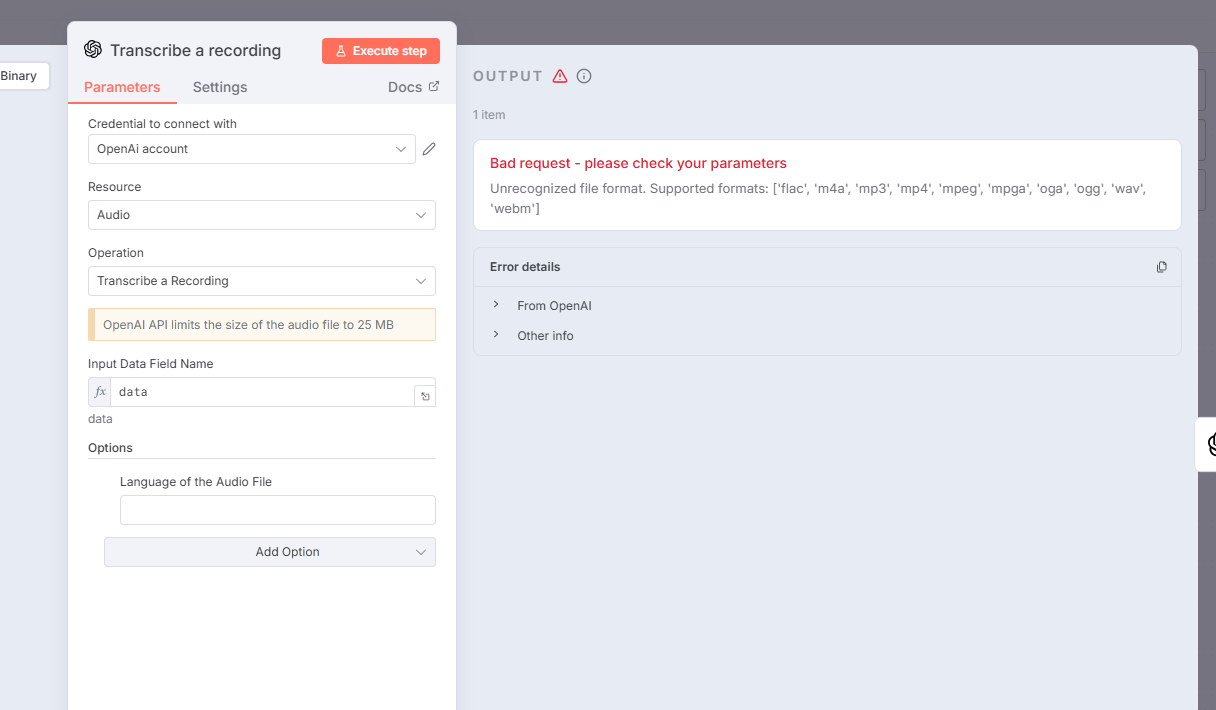Click OpenAI node icon at right edge
Screen dimensions: 1216x710
pos(1211,444)
